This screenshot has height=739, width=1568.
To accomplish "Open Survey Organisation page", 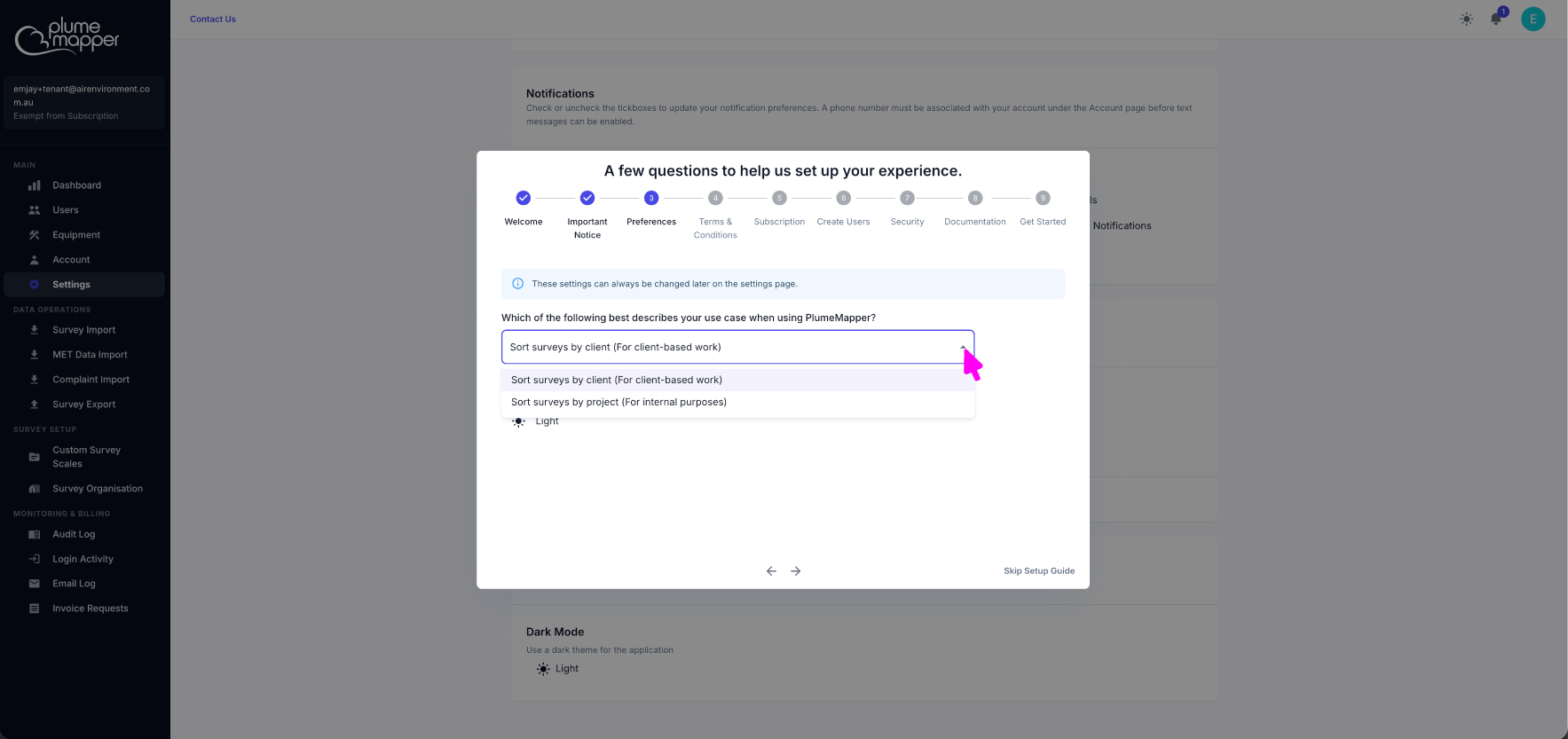I will (84, 489).
